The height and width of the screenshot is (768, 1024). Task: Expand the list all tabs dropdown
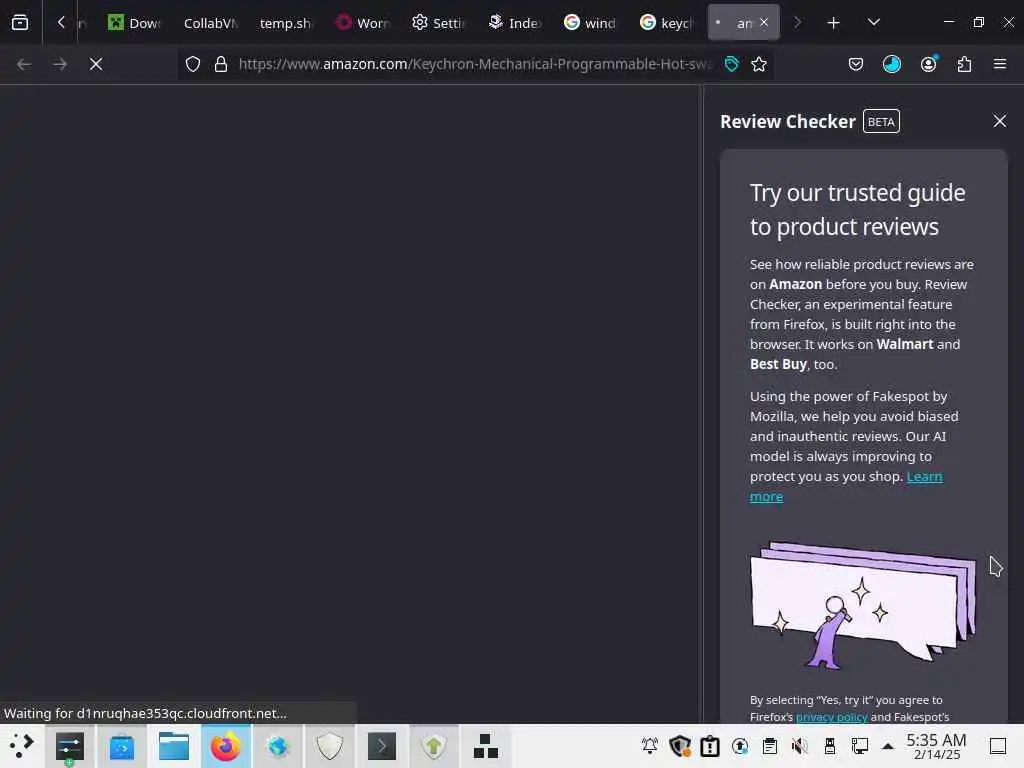point(873,23)
